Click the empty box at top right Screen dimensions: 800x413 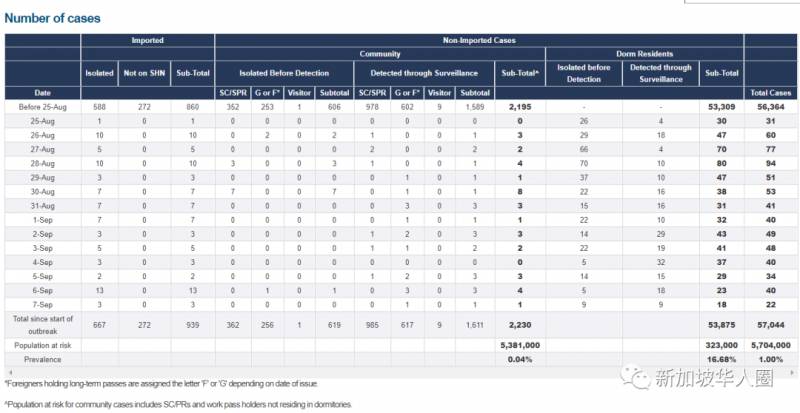pos(740,3)
